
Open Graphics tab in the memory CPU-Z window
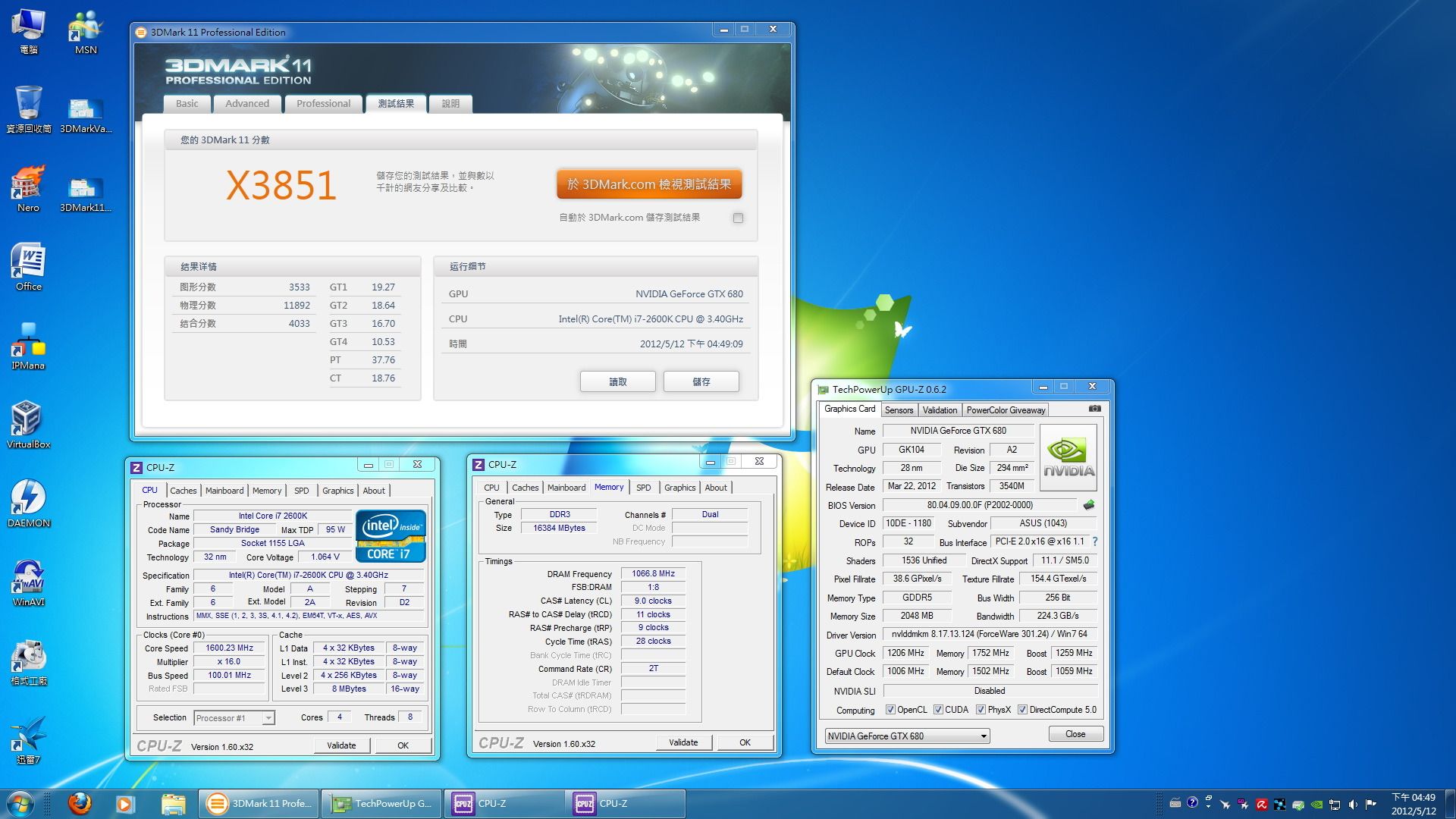pos(679,488)
